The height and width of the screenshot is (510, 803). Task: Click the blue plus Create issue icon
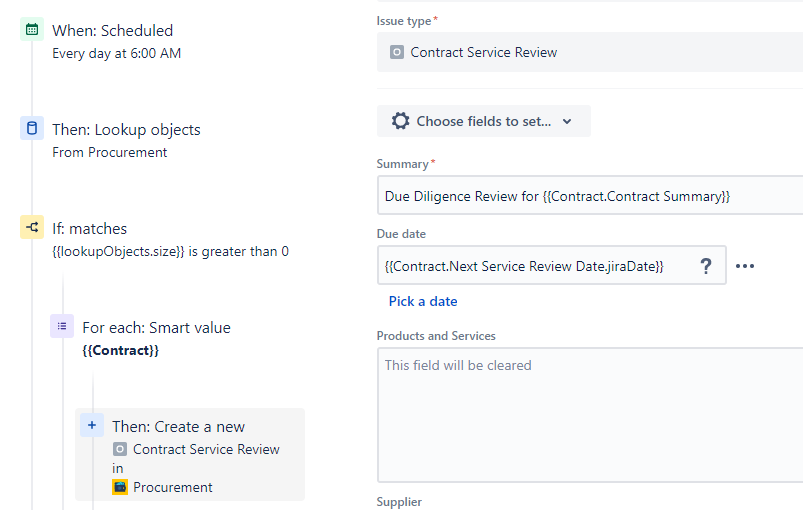point(92,425)
